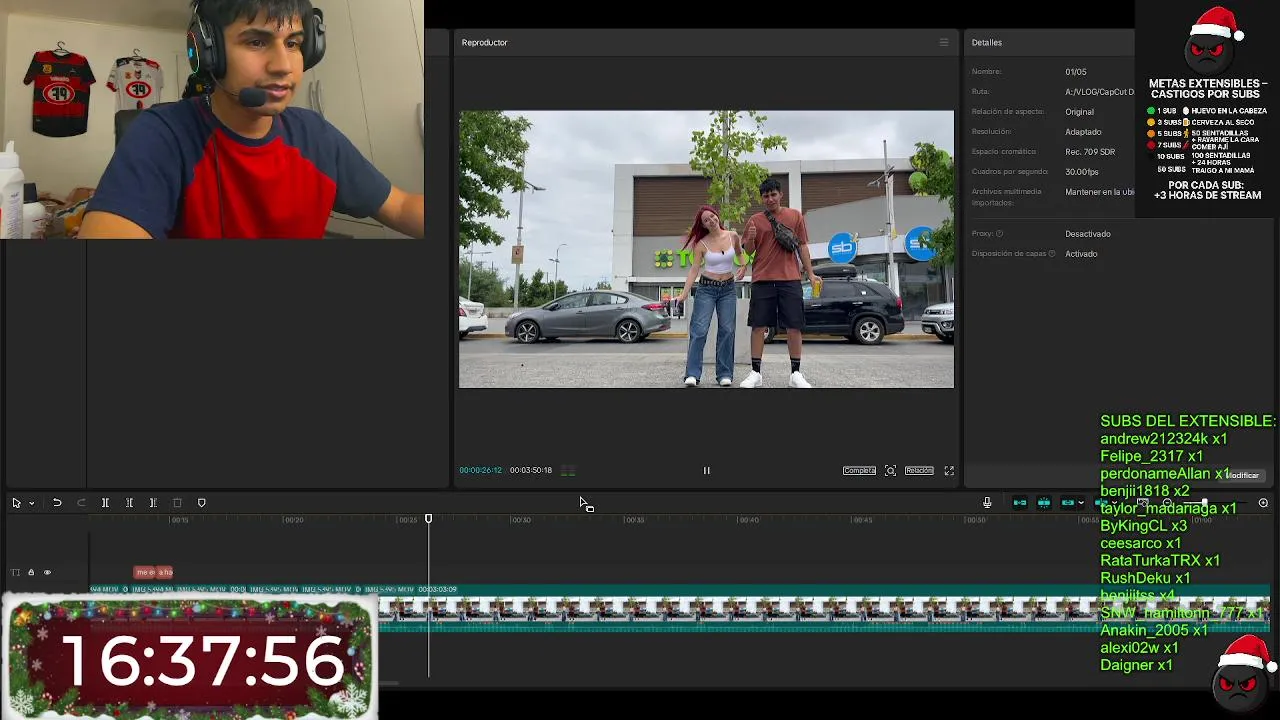Select the main video clip filmstrip

(x=824, y=609)
